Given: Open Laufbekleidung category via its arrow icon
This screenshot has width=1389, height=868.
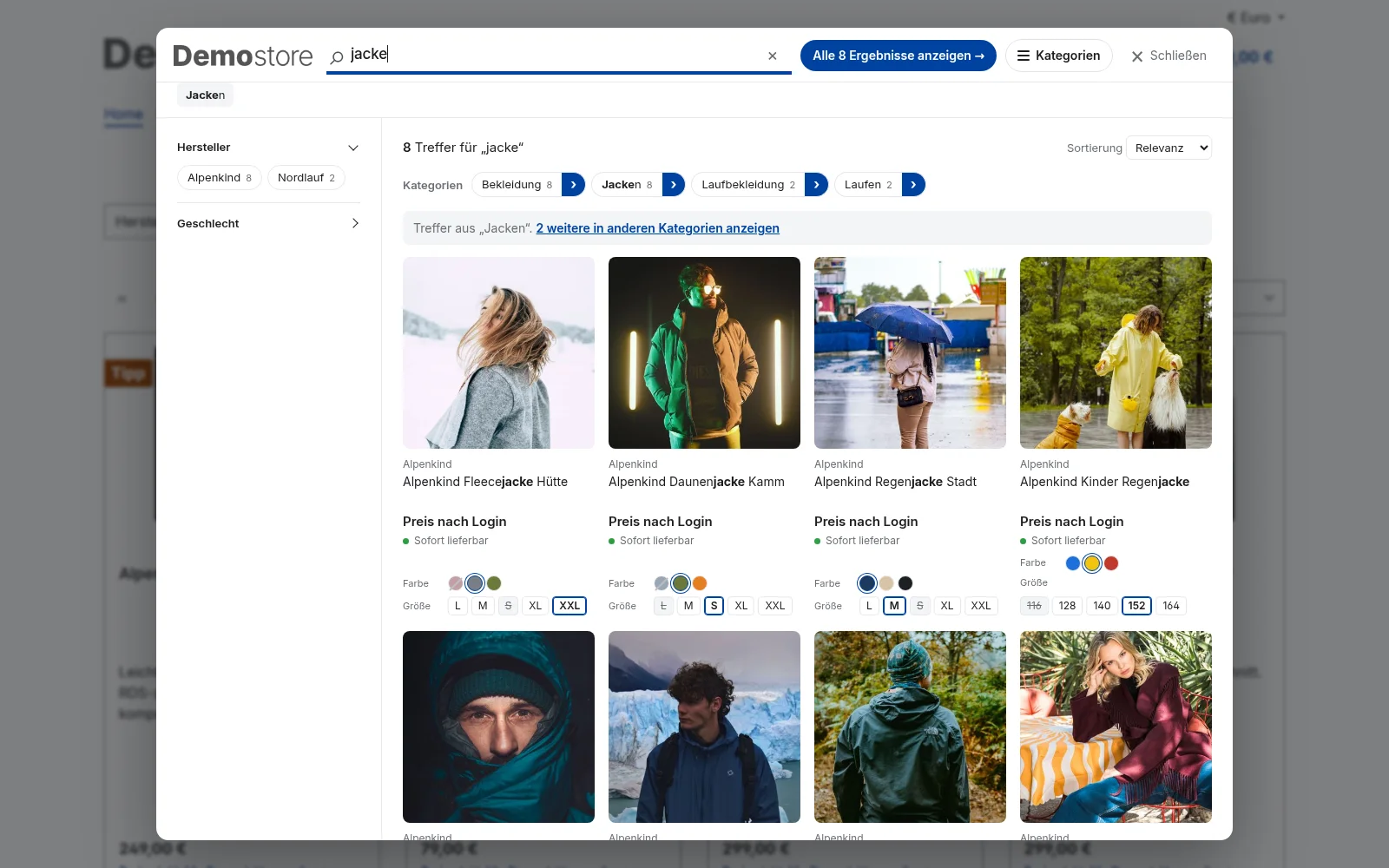Looking at the screenshot, I should [816, 185].
